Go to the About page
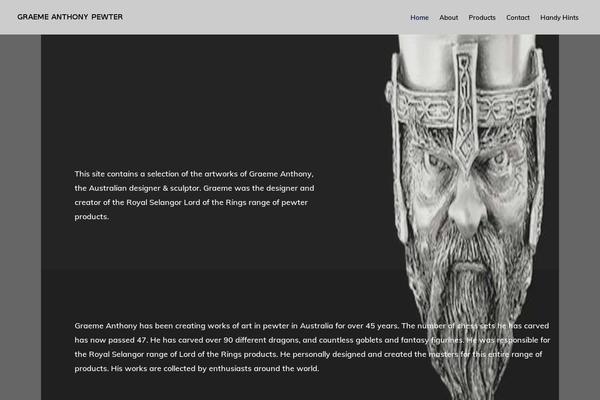Screen dimensions: 600x400 pyautogui.click(x=448, y=18)
